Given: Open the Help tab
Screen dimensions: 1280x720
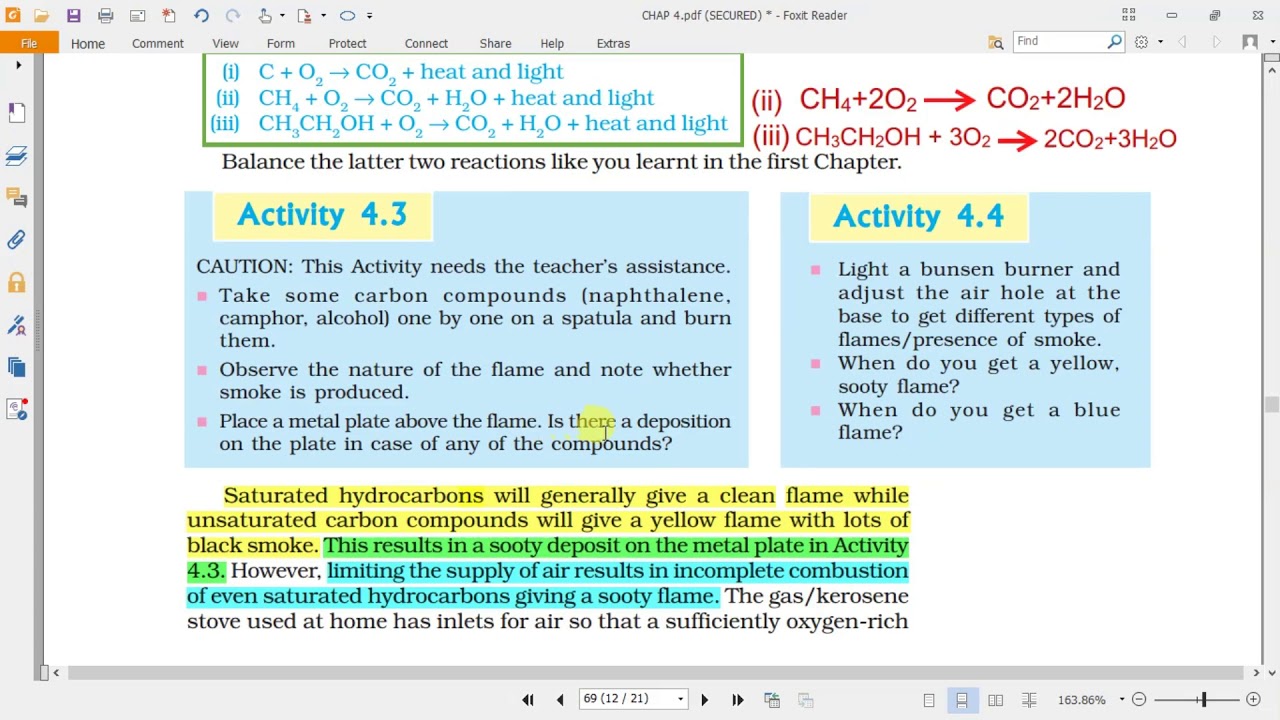Looking at the screenshot, I should click(x=552, y=43).
